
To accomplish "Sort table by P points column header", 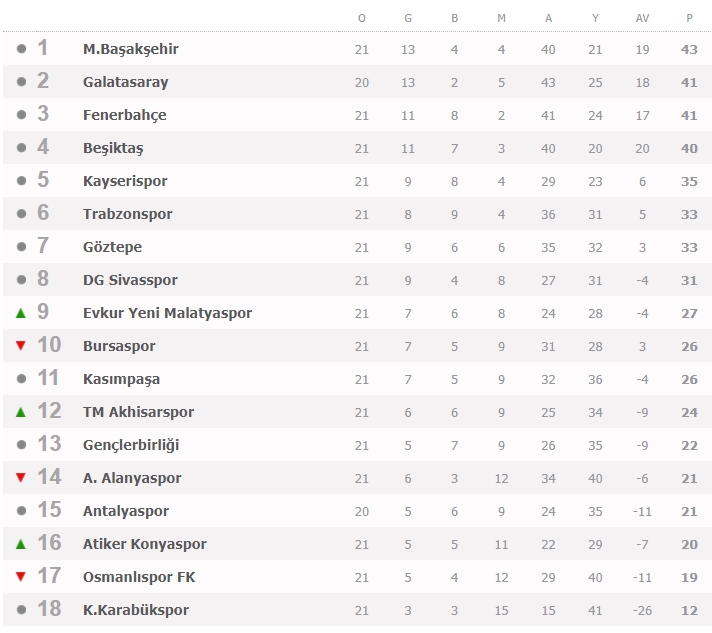I will 689,18.
